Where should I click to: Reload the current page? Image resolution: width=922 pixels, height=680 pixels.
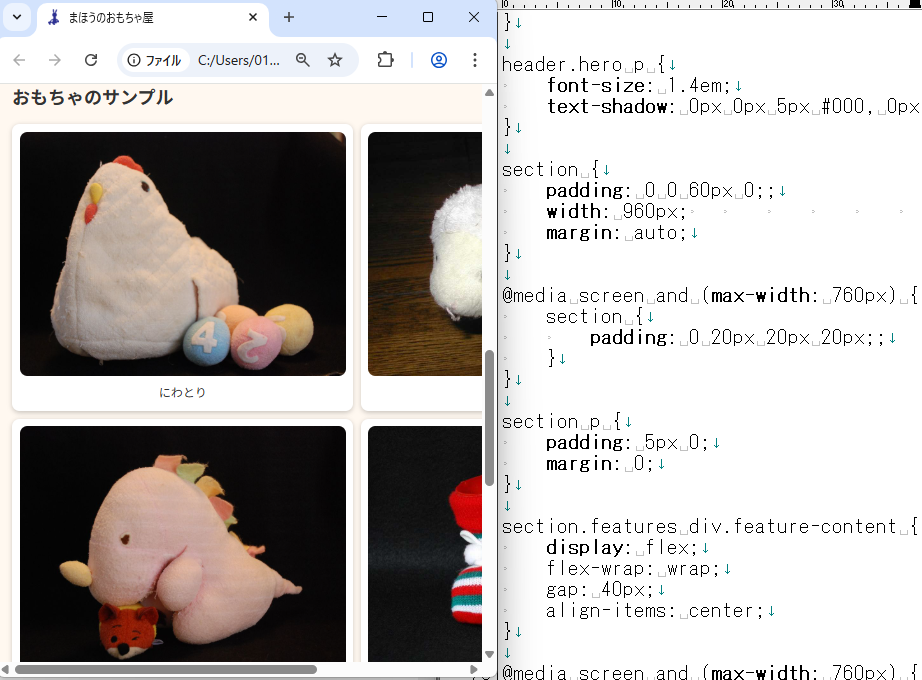[x=91, y=60]
